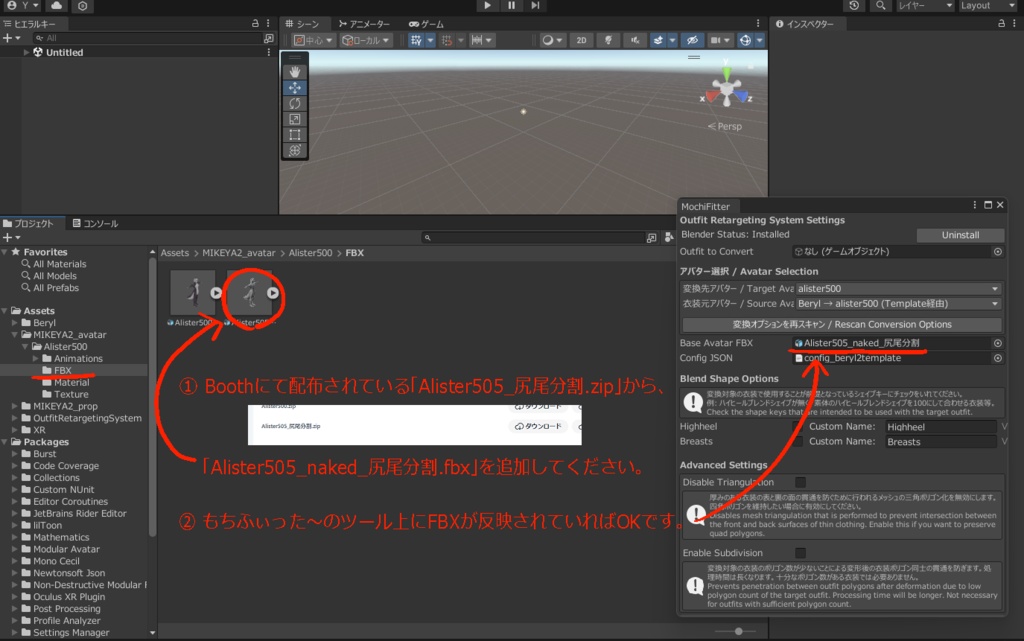1024x641 pixels.
Task: Switch the Scene view to 2D mode
Action: coord(581,39)
